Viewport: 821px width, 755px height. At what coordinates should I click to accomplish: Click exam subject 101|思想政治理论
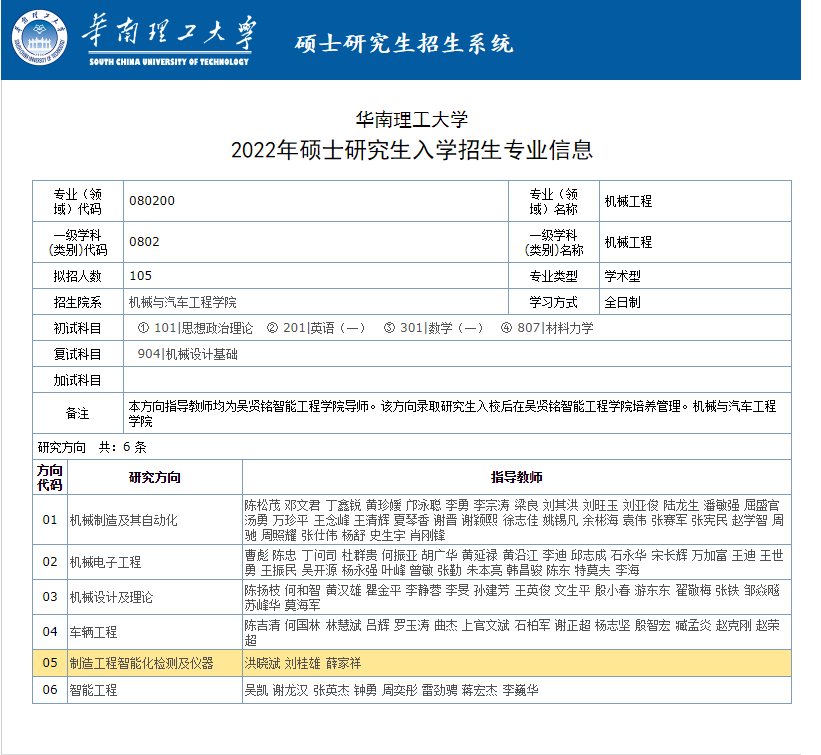(x=203, y=328)
